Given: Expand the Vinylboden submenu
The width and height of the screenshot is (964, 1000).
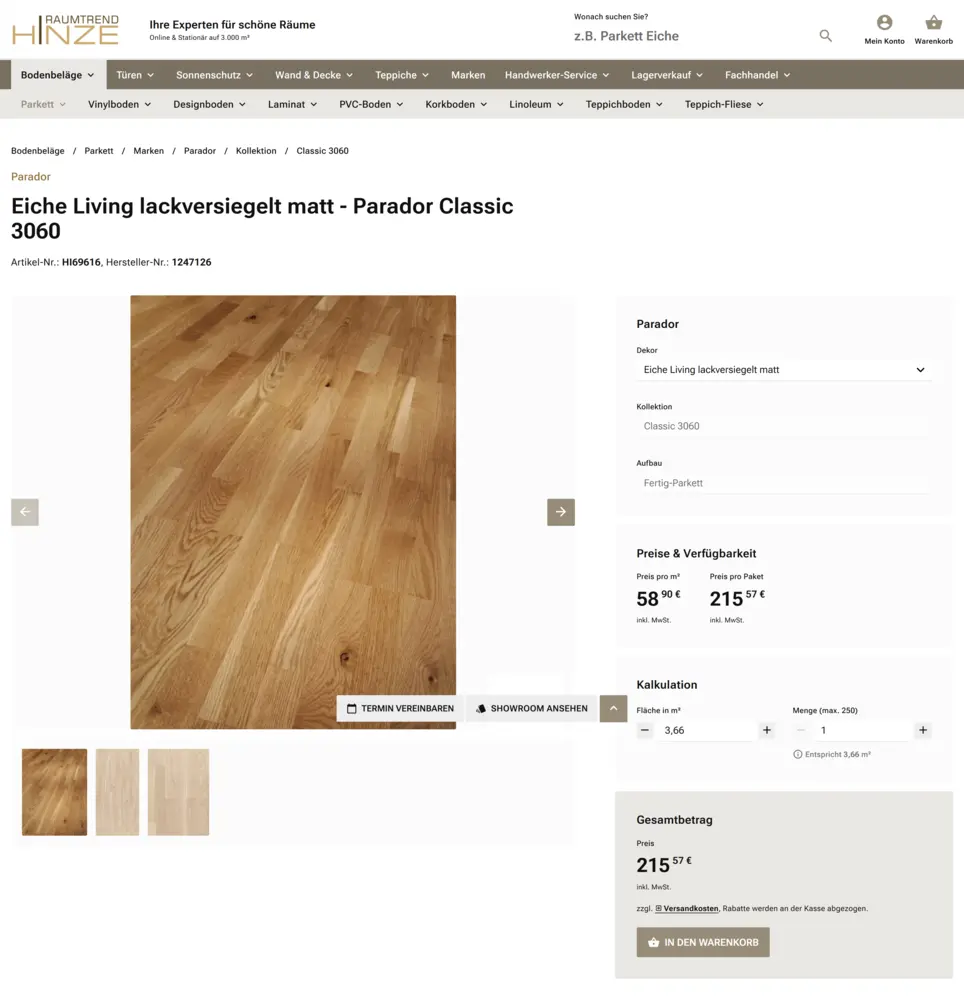Looking at the screenshot, I should 119,104.
